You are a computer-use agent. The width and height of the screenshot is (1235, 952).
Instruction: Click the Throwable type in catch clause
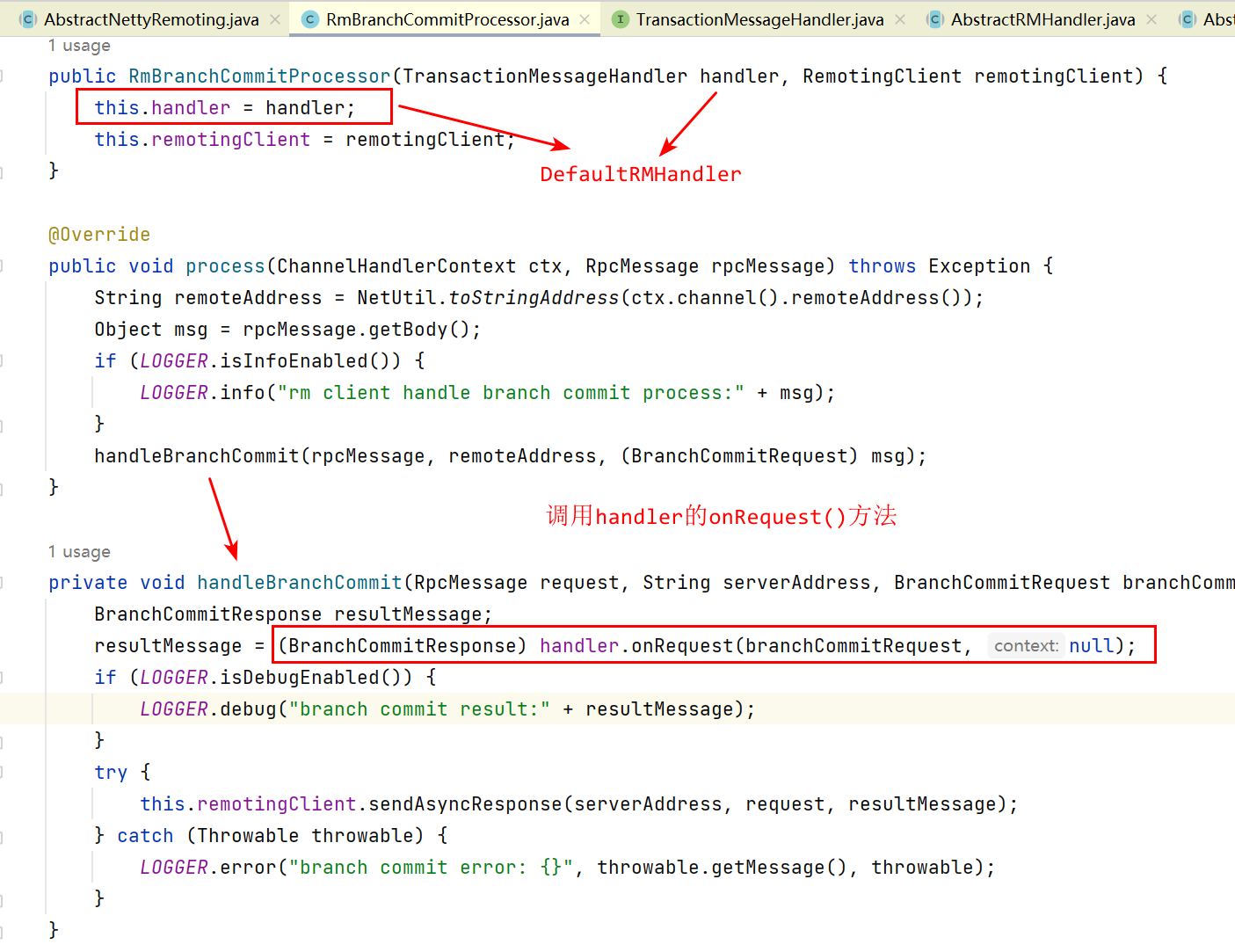click(x=248, y=836)
